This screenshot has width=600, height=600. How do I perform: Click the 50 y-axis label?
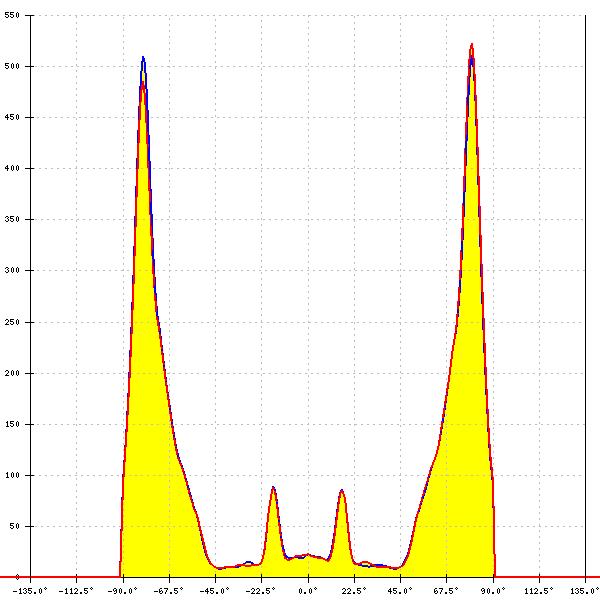click(x=14, y=527)
